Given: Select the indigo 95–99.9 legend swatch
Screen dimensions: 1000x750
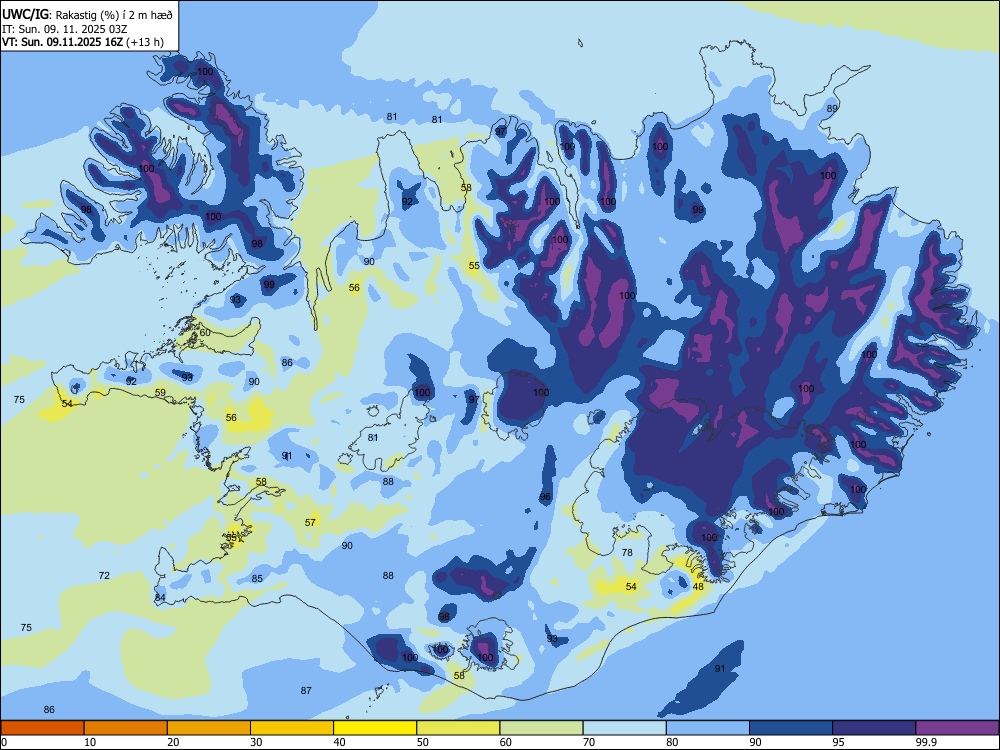Looking at the screenshot, I should coord(874,728).
